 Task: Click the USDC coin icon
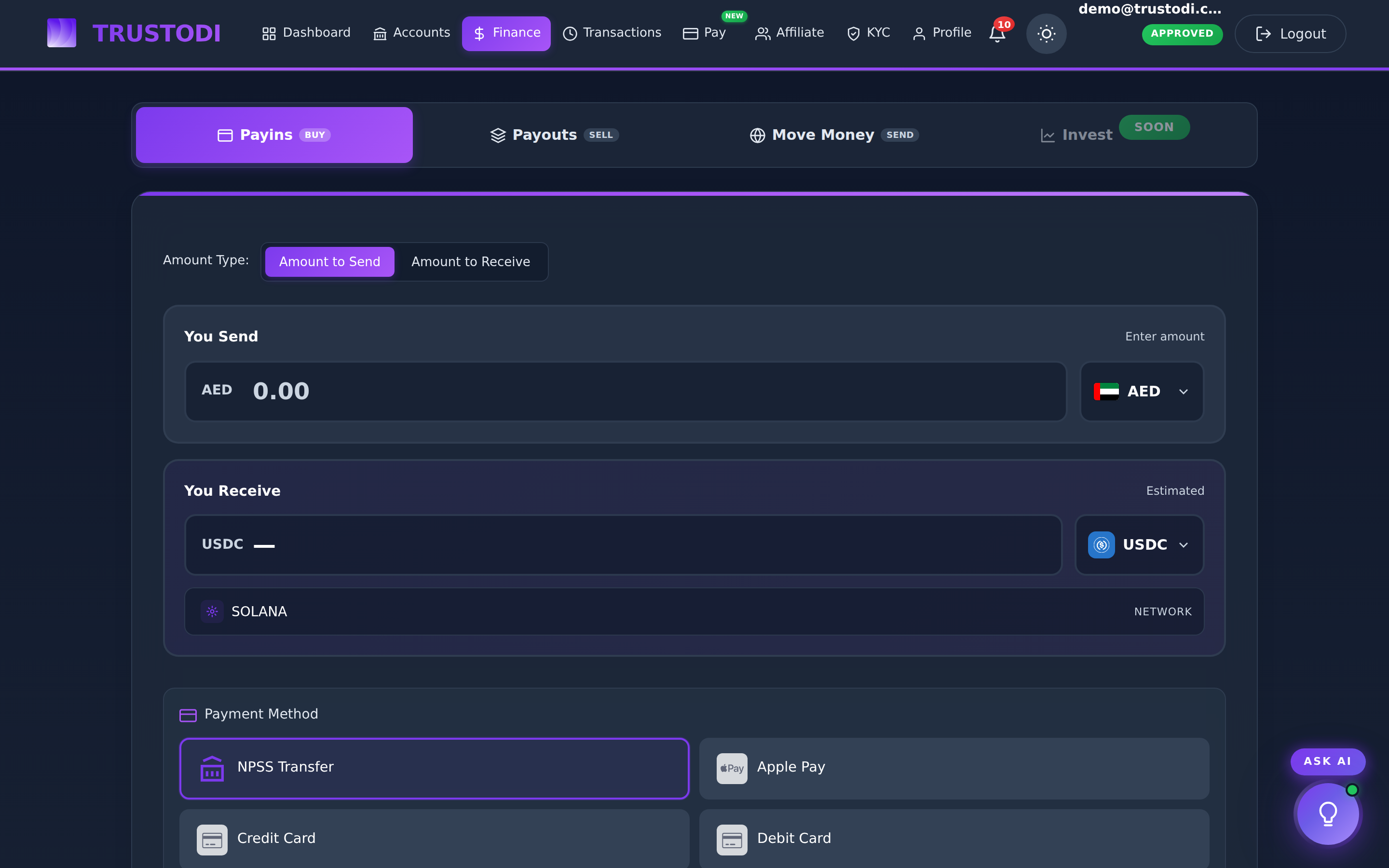coord(1101,545)
